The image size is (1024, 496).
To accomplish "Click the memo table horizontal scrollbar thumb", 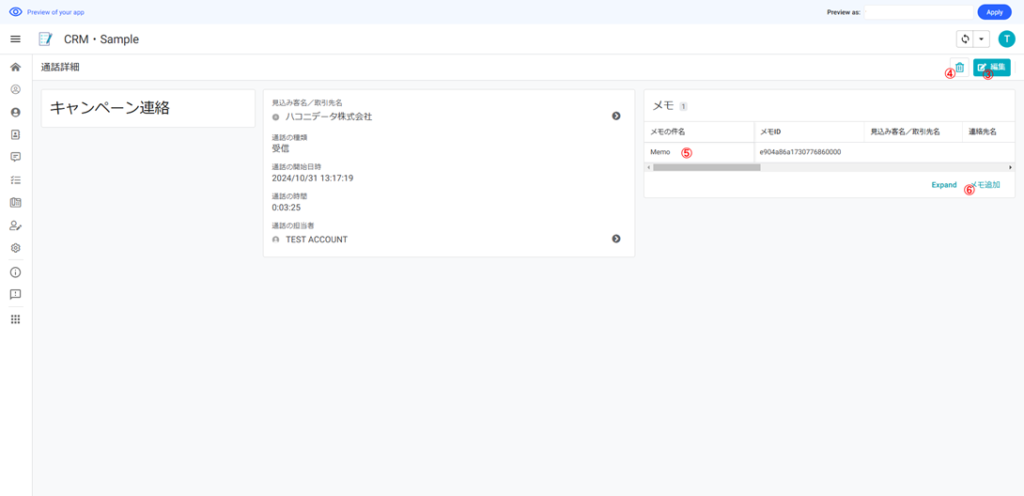I will 707,168.
